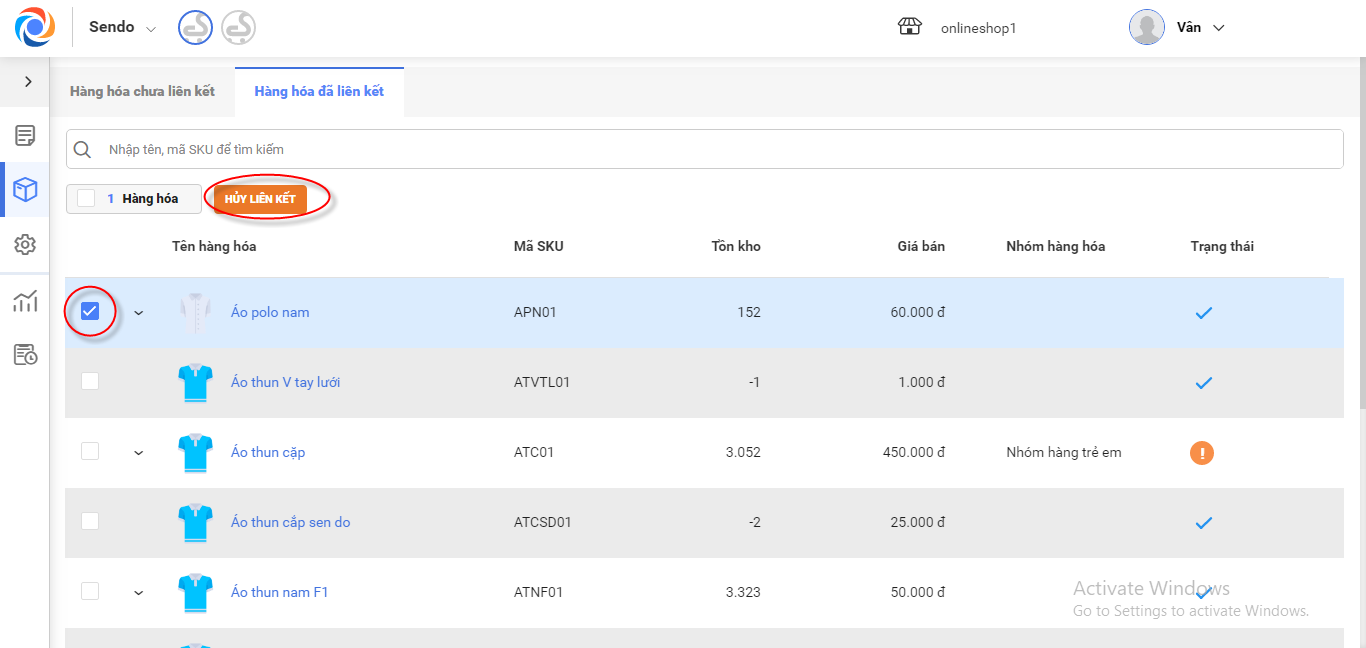Select the product box icon in sidebar
The image size is (1366, 648).
click(25, 190)
